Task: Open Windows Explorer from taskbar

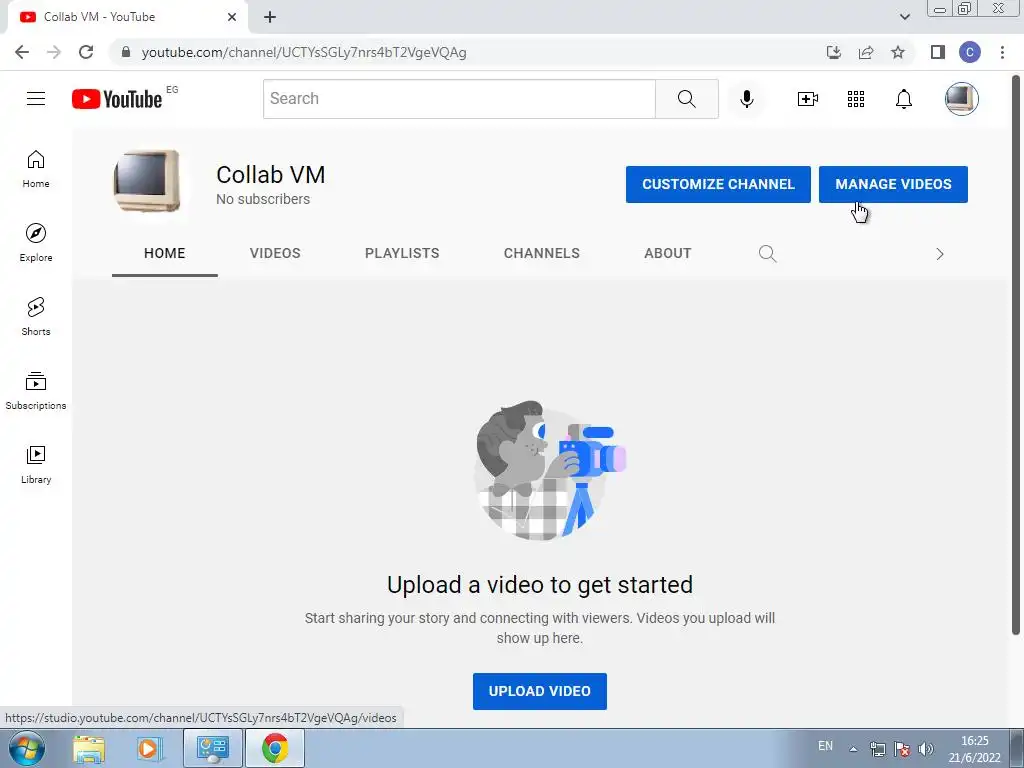Action: (89, 748)
